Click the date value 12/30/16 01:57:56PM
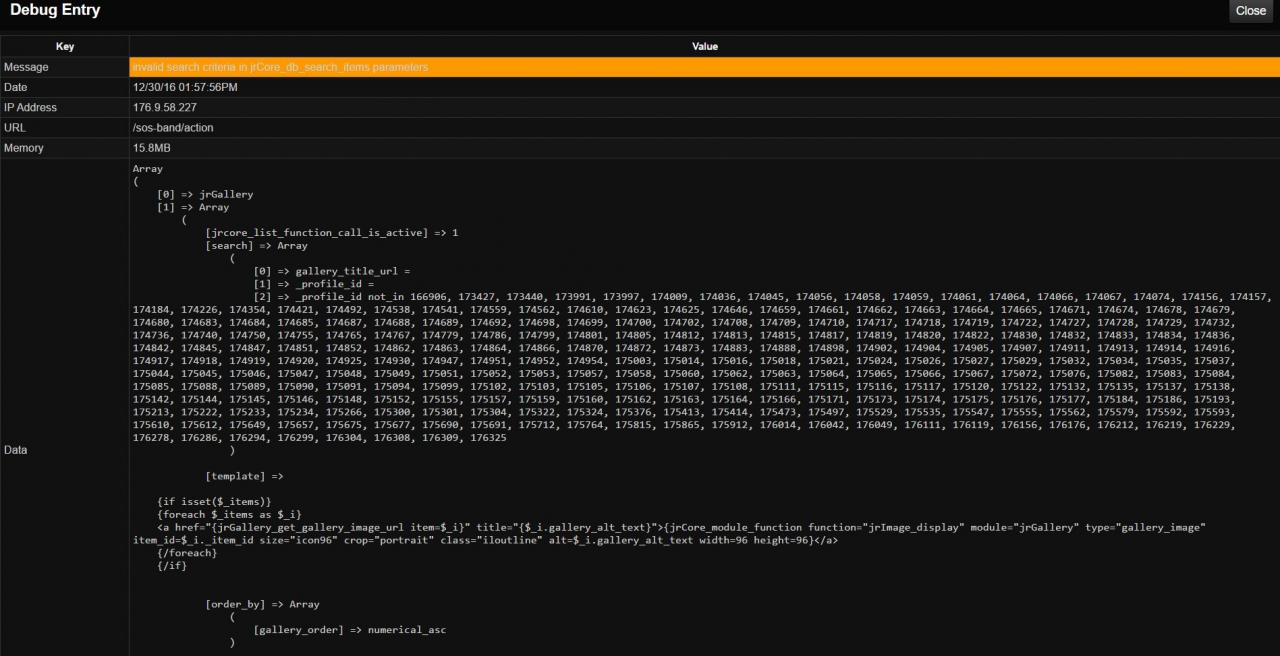This screenshot has width=1280, height=656. click(185, 87)
